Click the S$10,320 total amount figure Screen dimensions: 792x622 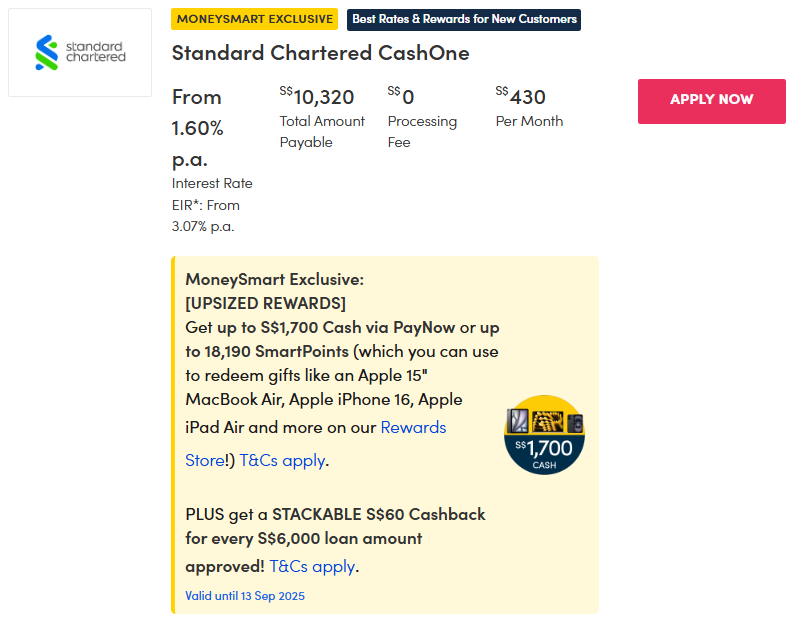point(322,97)
